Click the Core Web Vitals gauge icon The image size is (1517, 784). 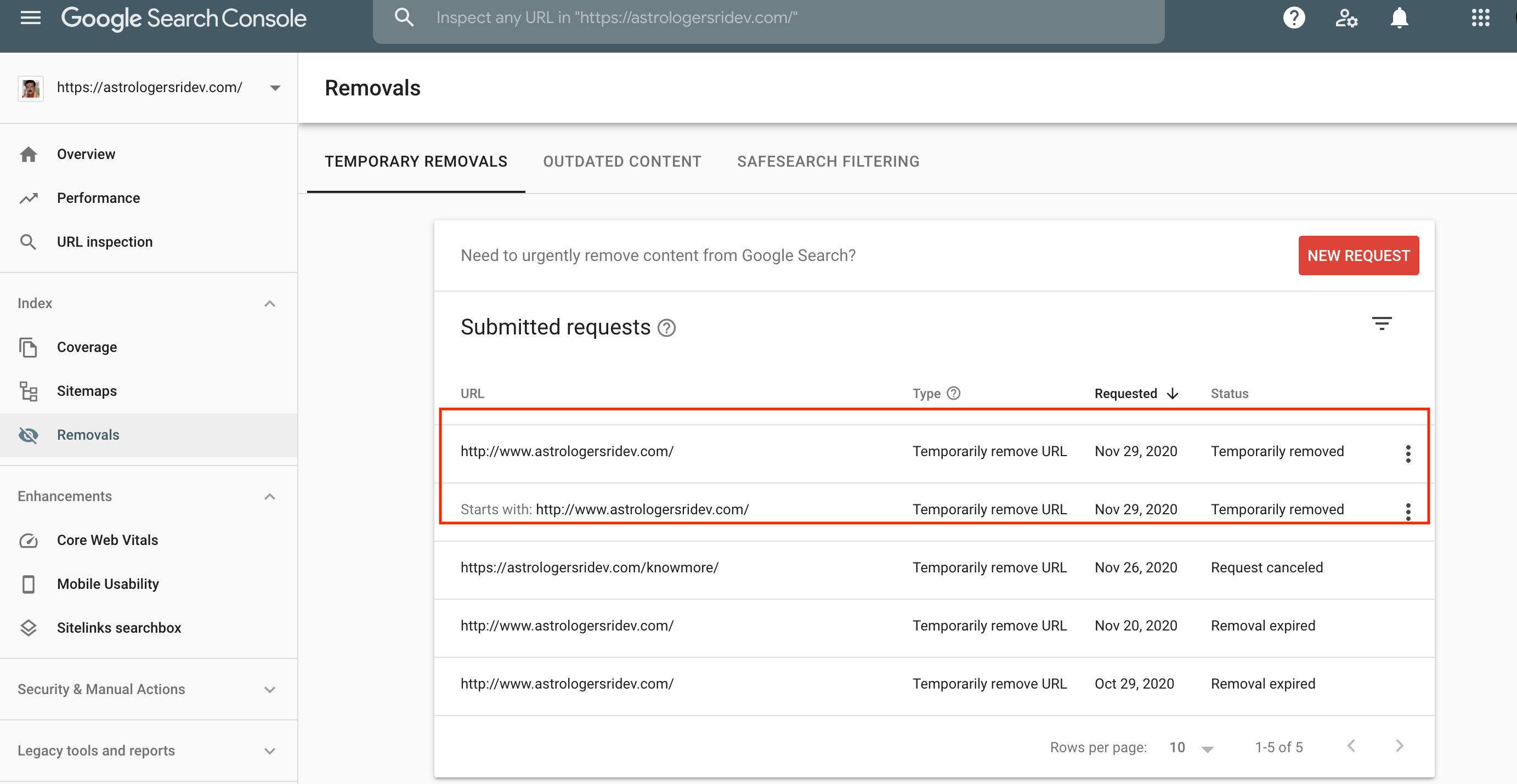click(x=29, y=541)
